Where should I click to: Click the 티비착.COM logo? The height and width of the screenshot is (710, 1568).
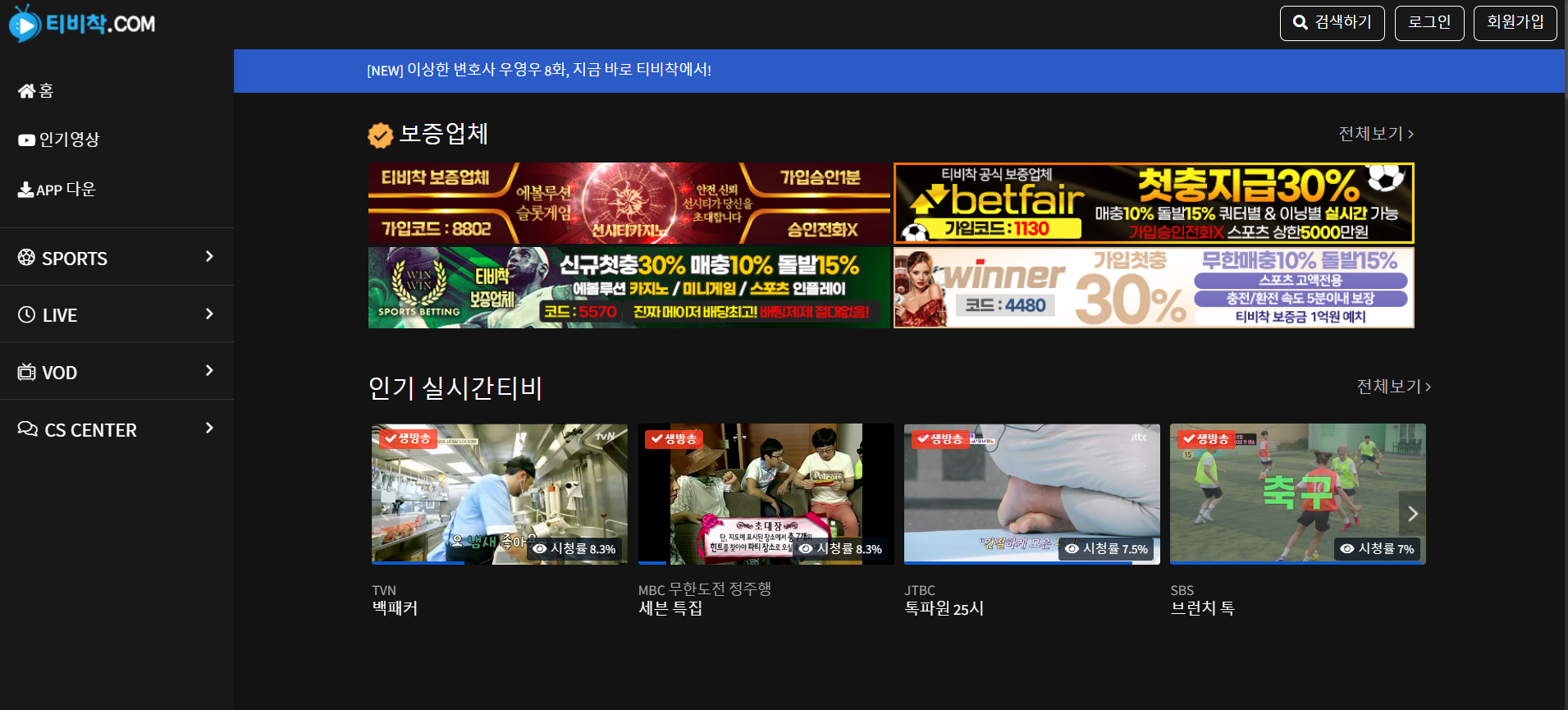[81, 24]
